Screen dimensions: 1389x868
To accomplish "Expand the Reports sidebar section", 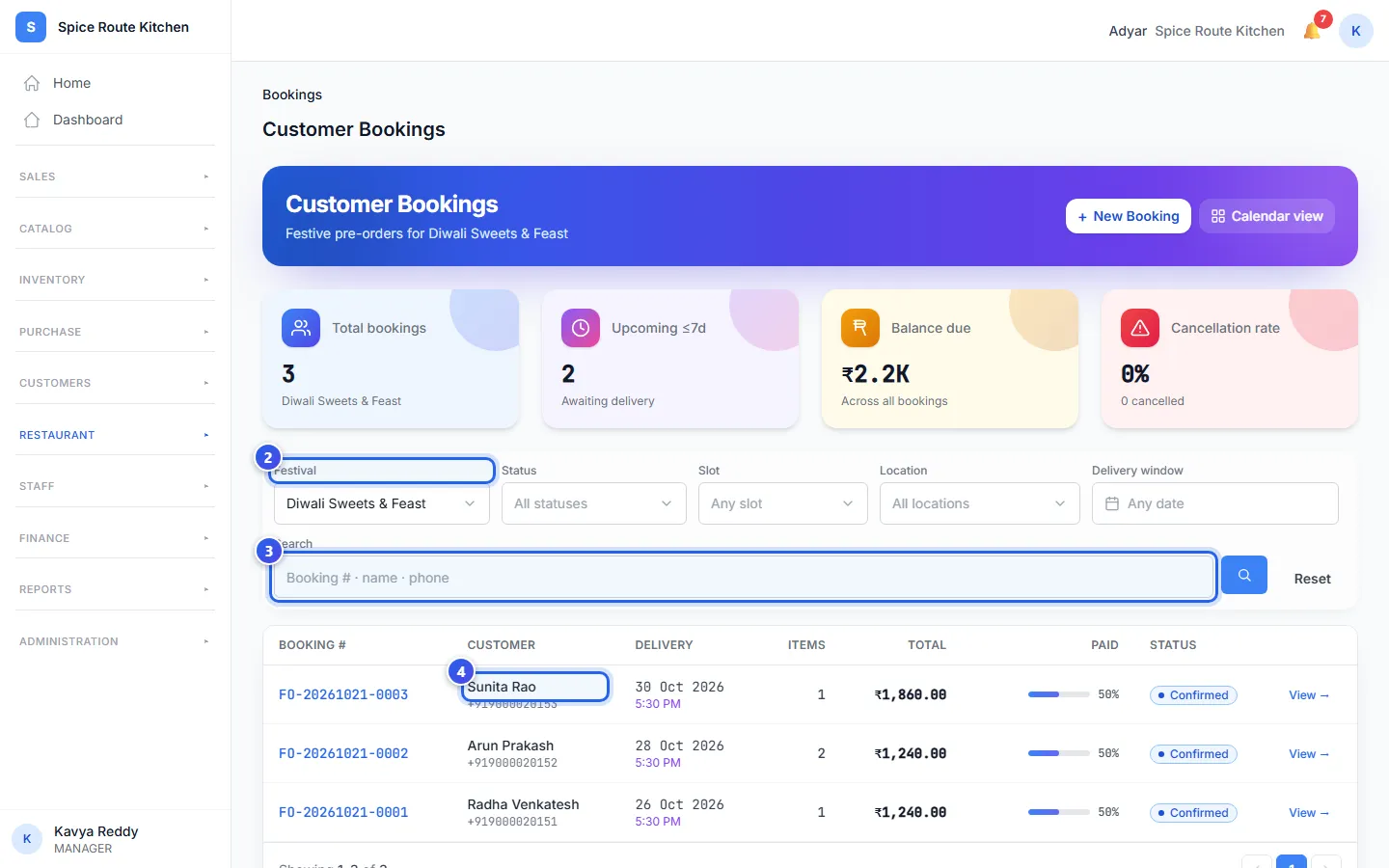I will point(115,589).
